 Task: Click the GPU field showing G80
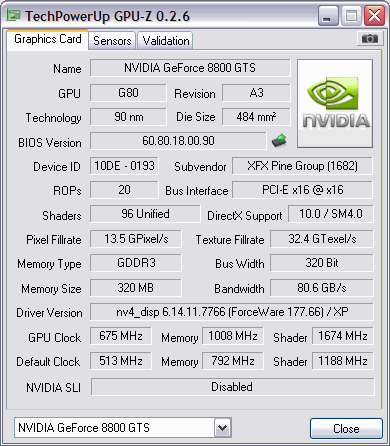click(128, 93)
